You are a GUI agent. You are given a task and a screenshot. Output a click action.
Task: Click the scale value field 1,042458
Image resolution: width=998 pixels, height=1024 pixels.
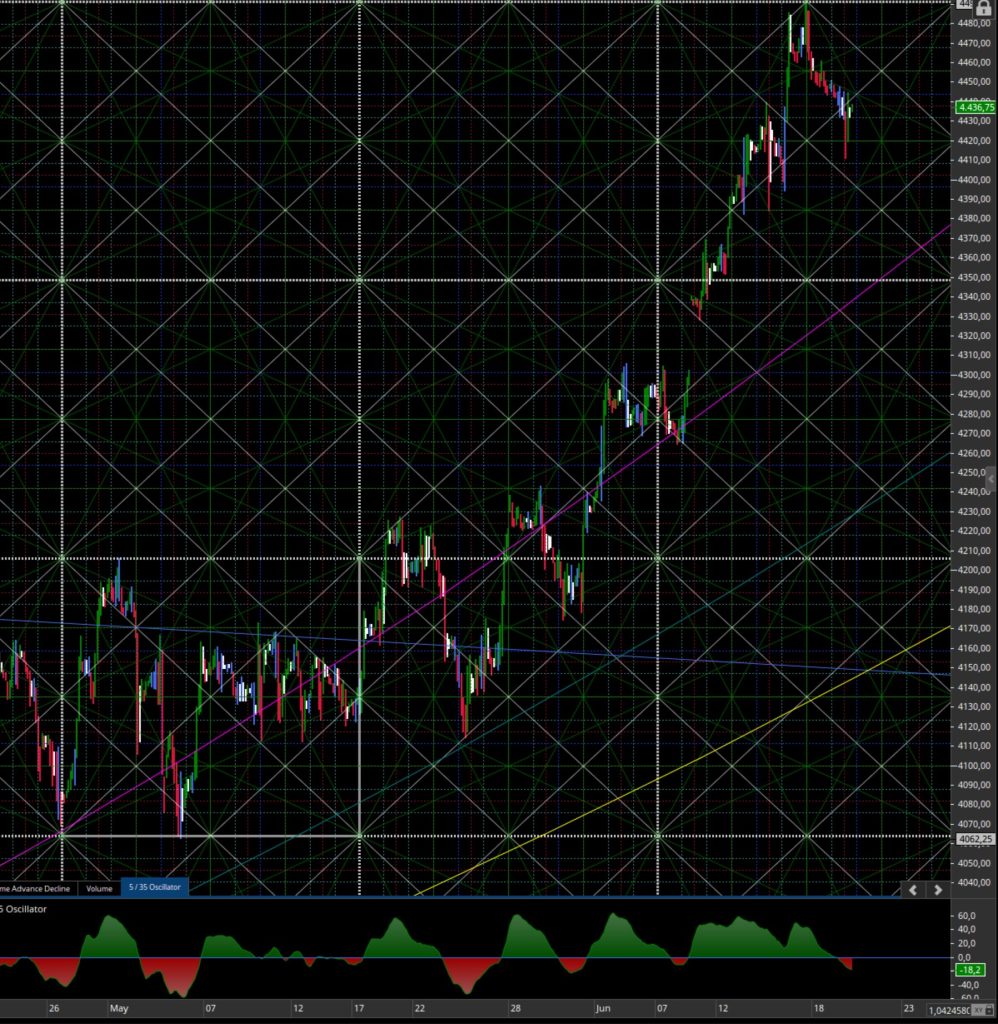coord(948,1010)
